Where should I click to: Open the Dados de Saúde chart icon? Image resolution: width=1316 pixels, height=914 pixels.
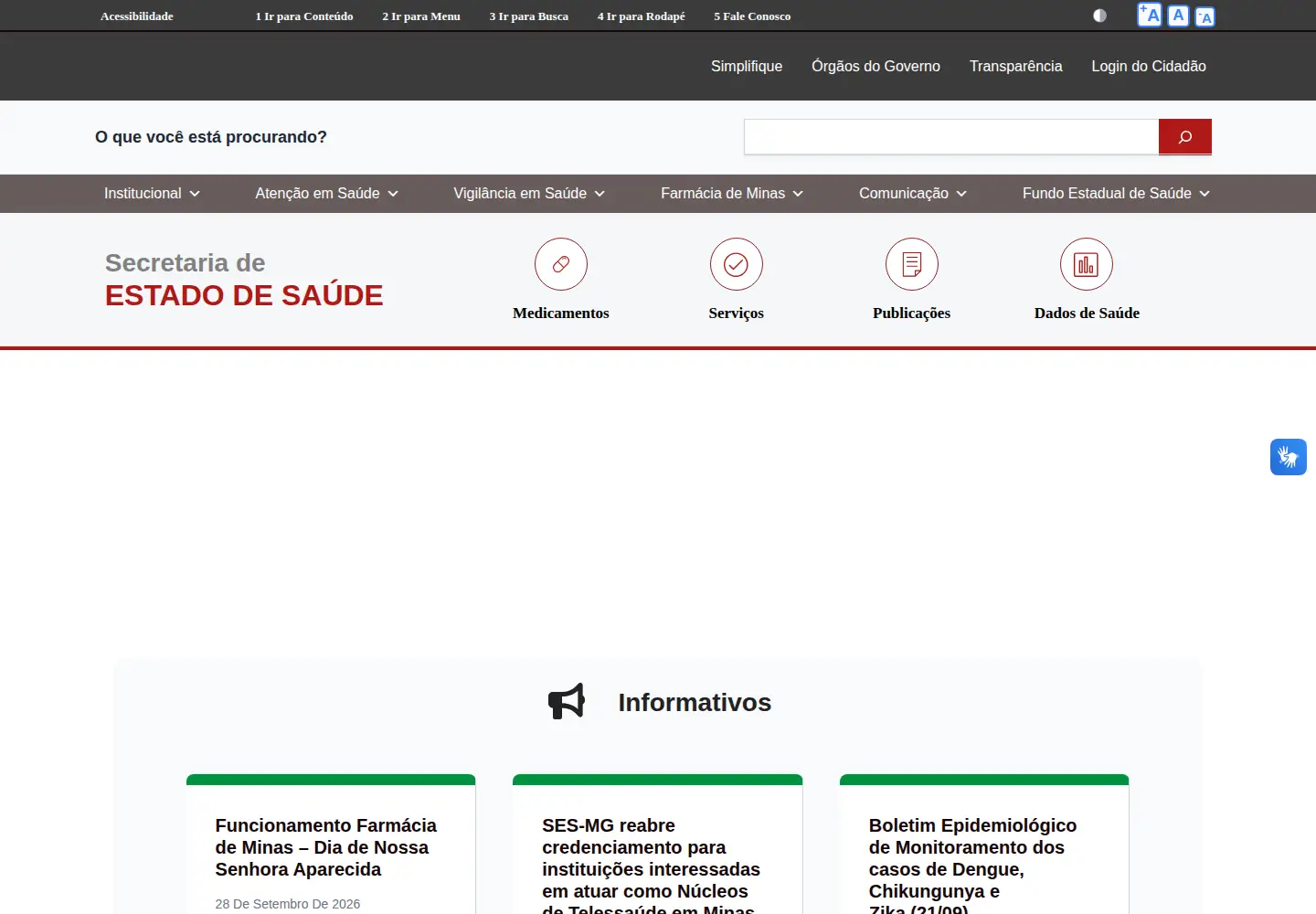(x=1087, y=264)
